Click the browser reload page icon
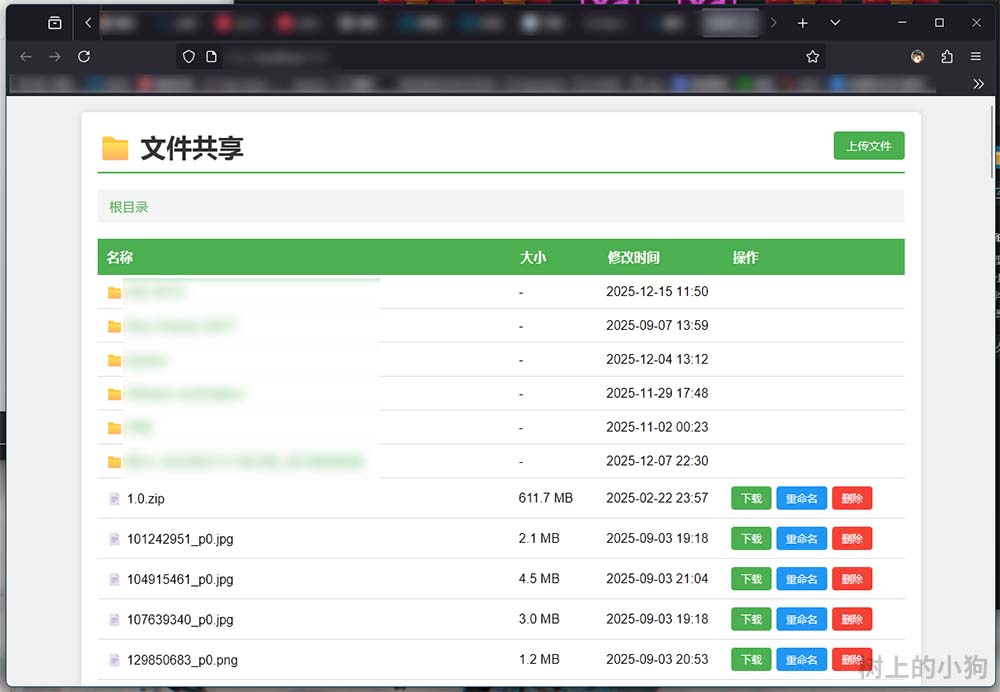Viewport: 1000px width, 692px height. 84,57
